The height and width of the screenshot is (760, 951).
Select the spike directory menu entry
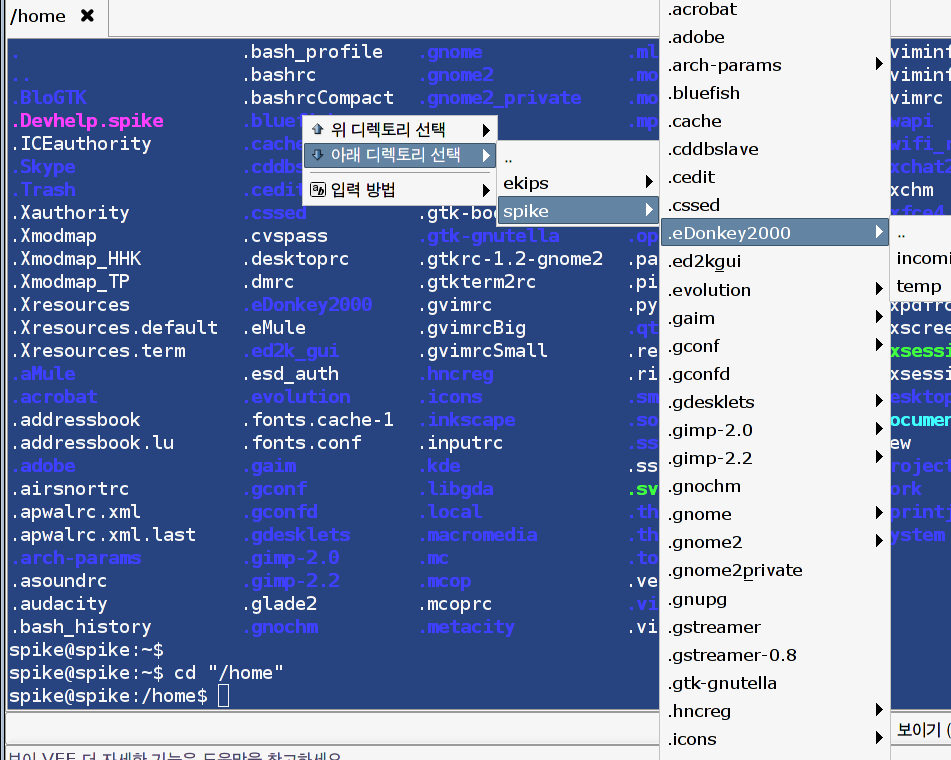[560, 211]
